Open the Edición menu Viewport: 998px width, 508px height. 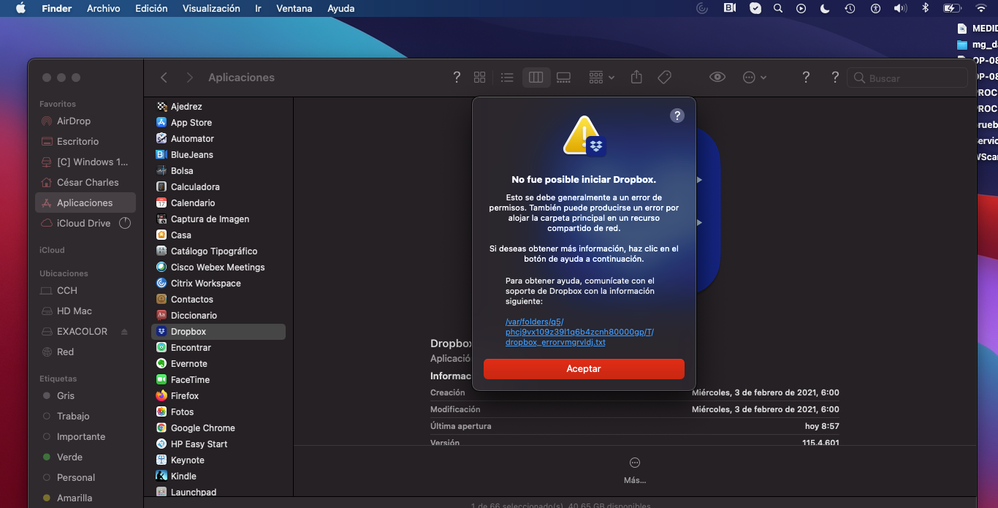(x=151, y=8)
